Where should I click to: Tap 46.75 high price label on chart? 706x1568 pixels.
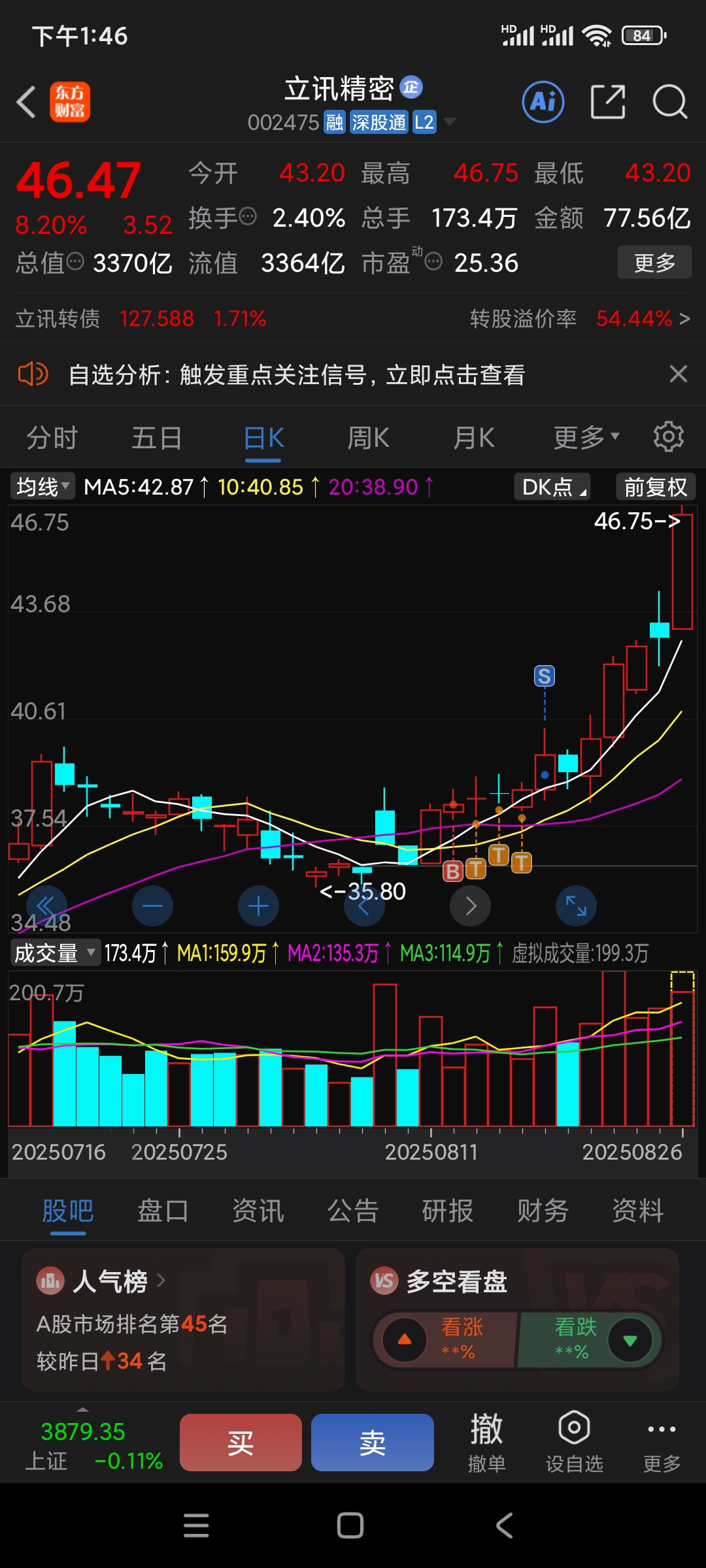click(x=637, y=521)
